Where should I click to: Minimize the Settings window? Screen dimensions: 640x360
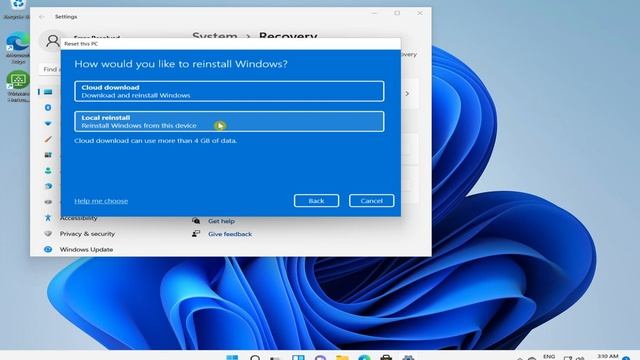(x=375, y=13)
